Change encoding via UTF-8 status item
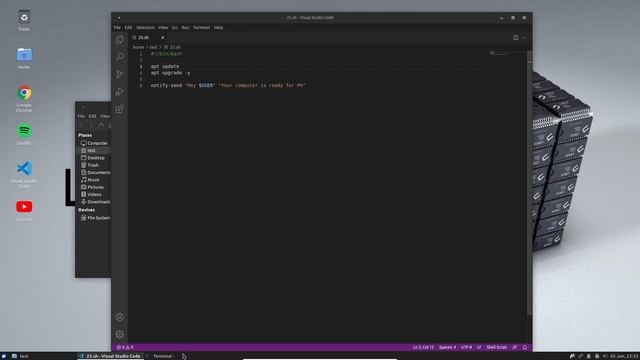Image resolution: width=640 pixels, height=360 pixels. [467, 347]
